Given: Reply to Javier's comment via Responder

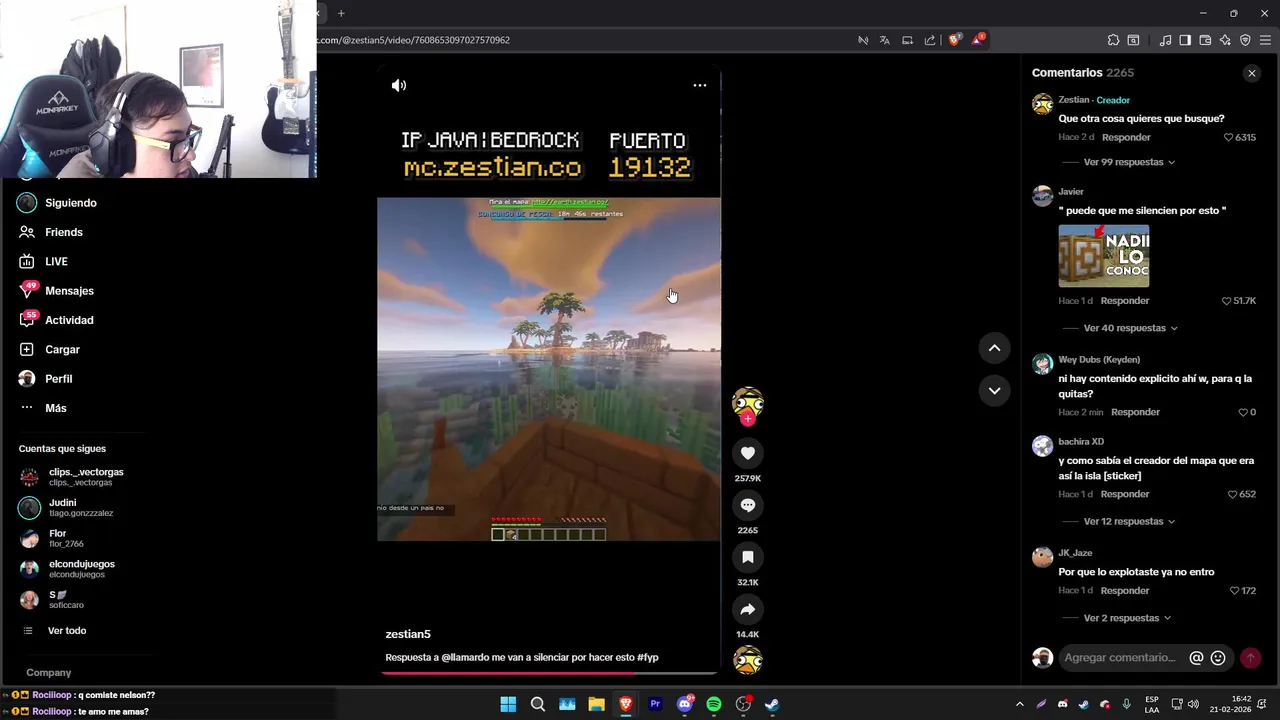Looking at the screenshot, I should tap(1124, 301).
